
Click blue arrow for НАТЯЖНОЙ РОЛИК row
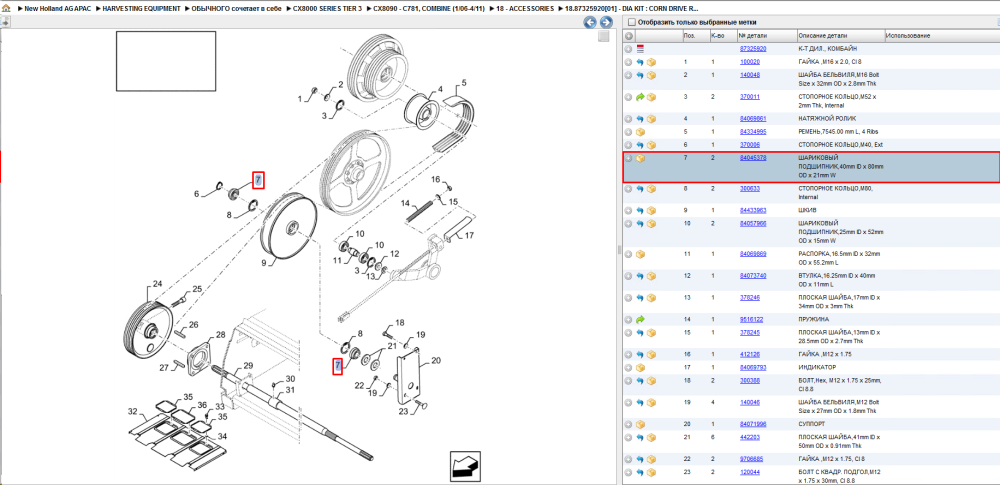pos(640,119)
